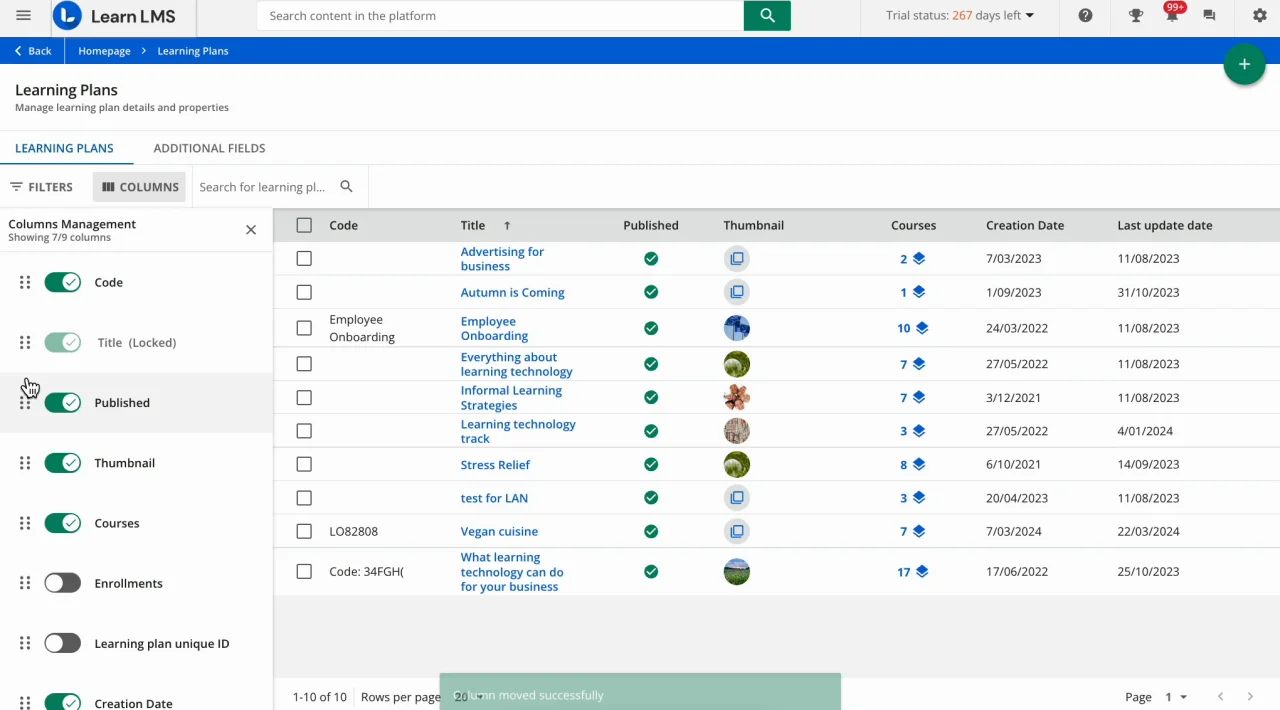Open the FILTERS panel
This screenshot has height=710, width=1280.
tap(41, 187)
